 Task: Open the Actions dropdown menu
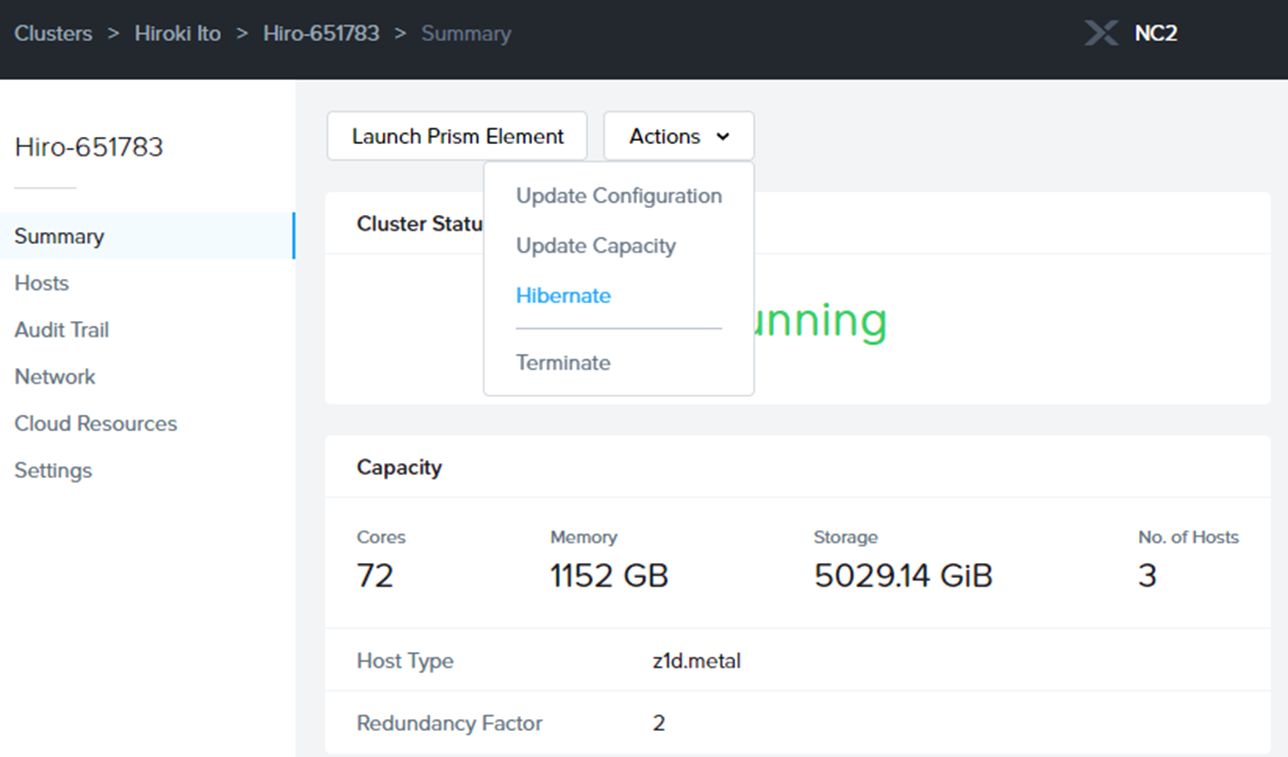(678, 136)
